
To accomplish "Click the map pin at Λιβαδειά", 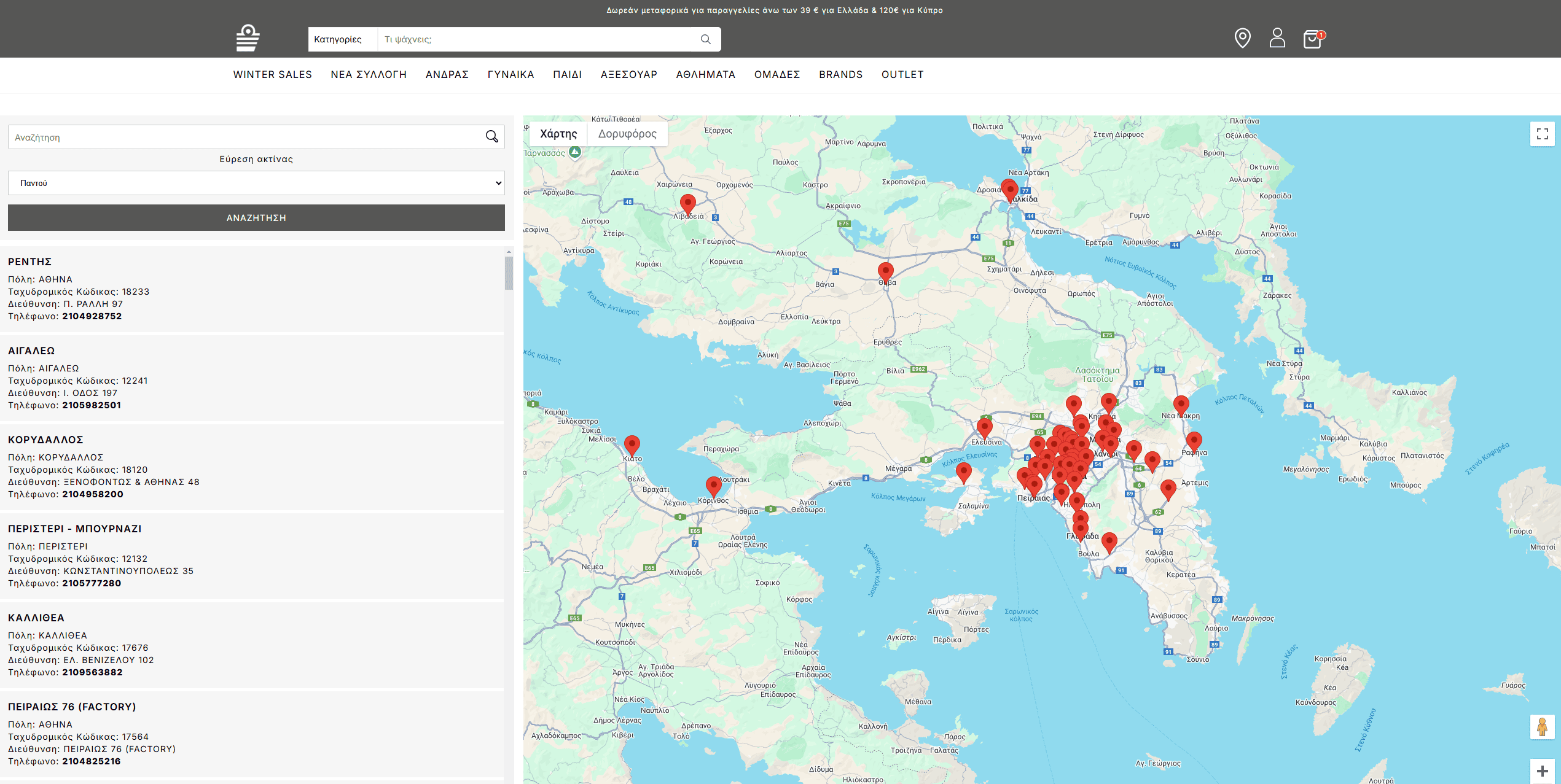I will [x=688, y=204].
